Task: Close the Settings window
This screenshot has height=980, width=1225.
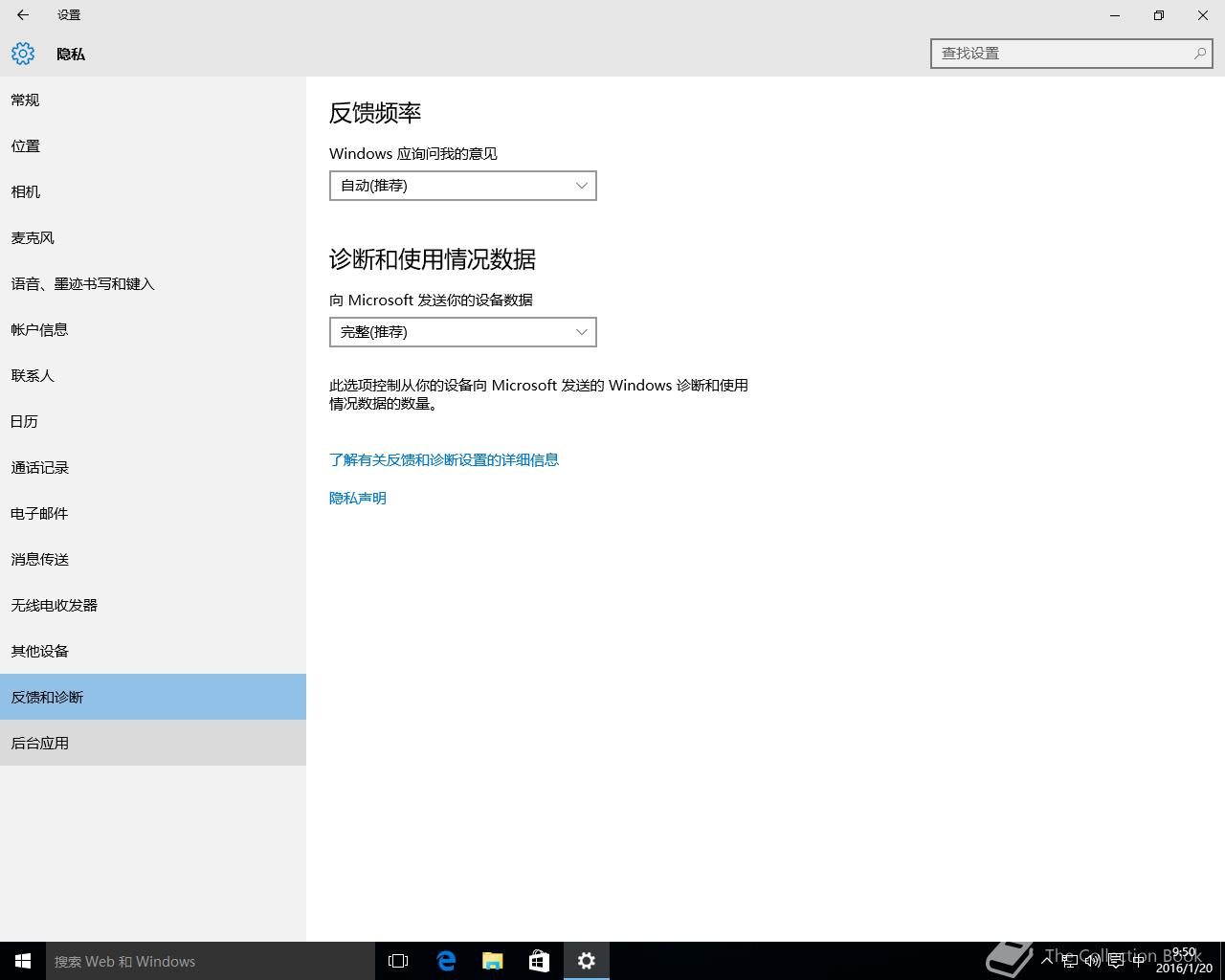Action: (x=1203, y=15)
